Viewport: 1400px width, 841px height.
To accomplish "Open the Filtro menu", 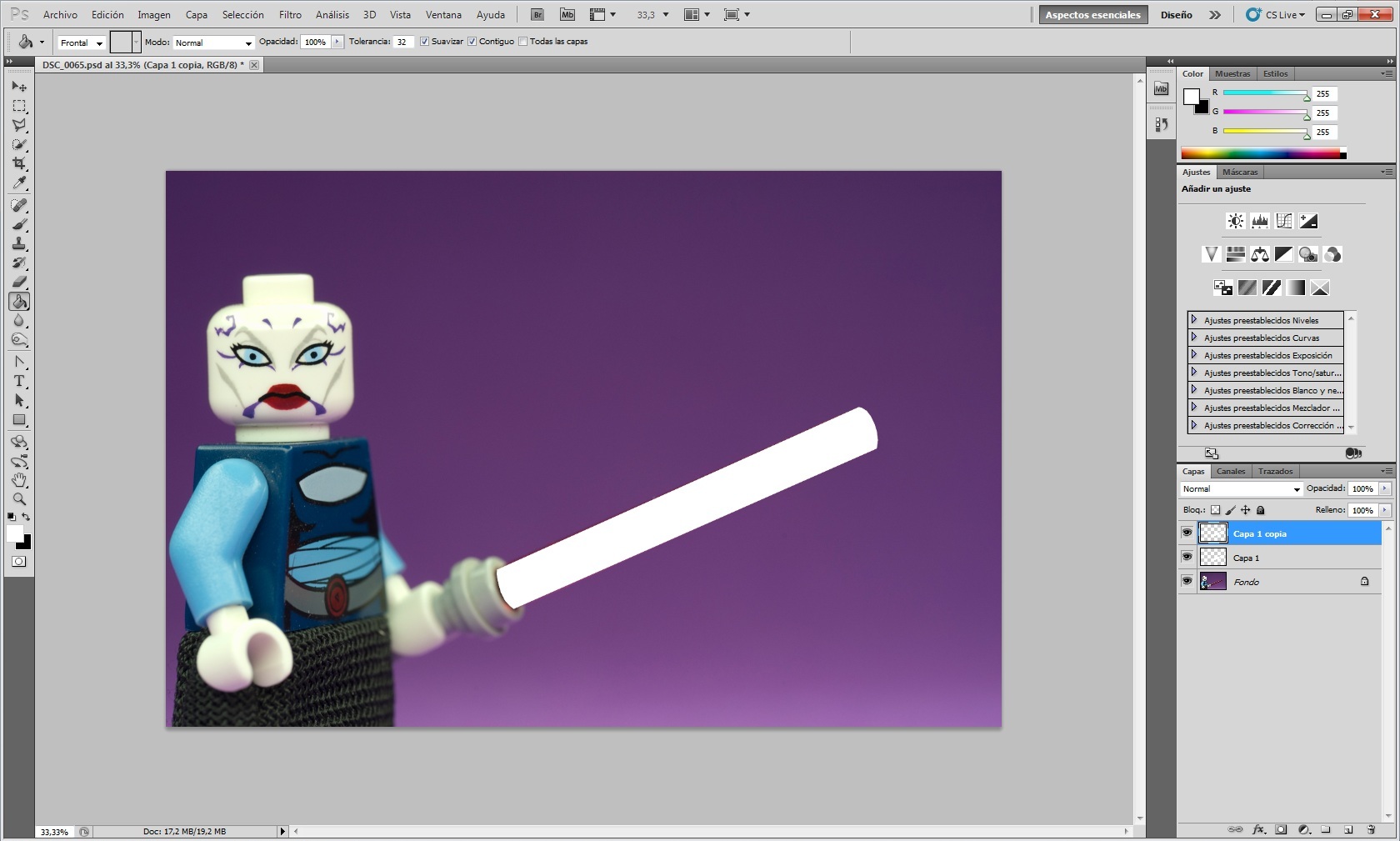I will (x=290, y=15).
